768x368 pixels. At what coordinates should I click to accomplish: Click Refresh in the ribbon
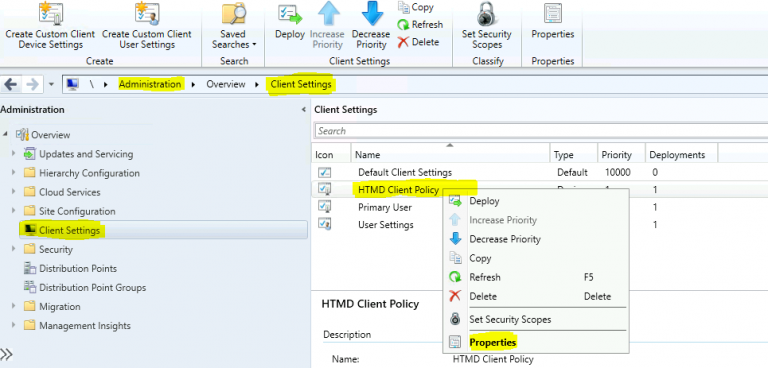(420, 25)
